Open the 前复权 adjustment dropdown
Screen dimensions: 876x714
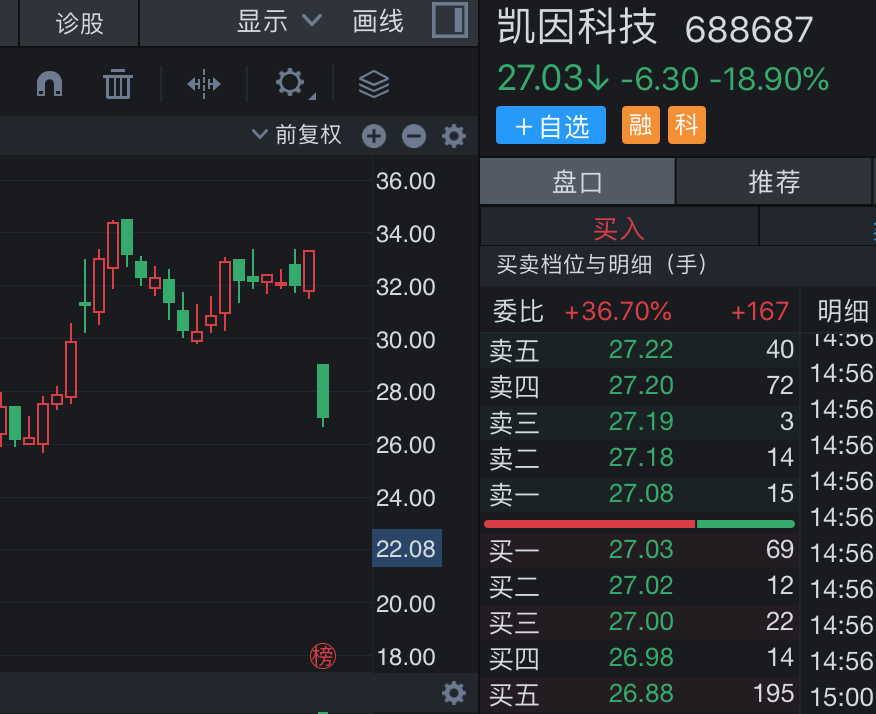[x=297, y=135]
